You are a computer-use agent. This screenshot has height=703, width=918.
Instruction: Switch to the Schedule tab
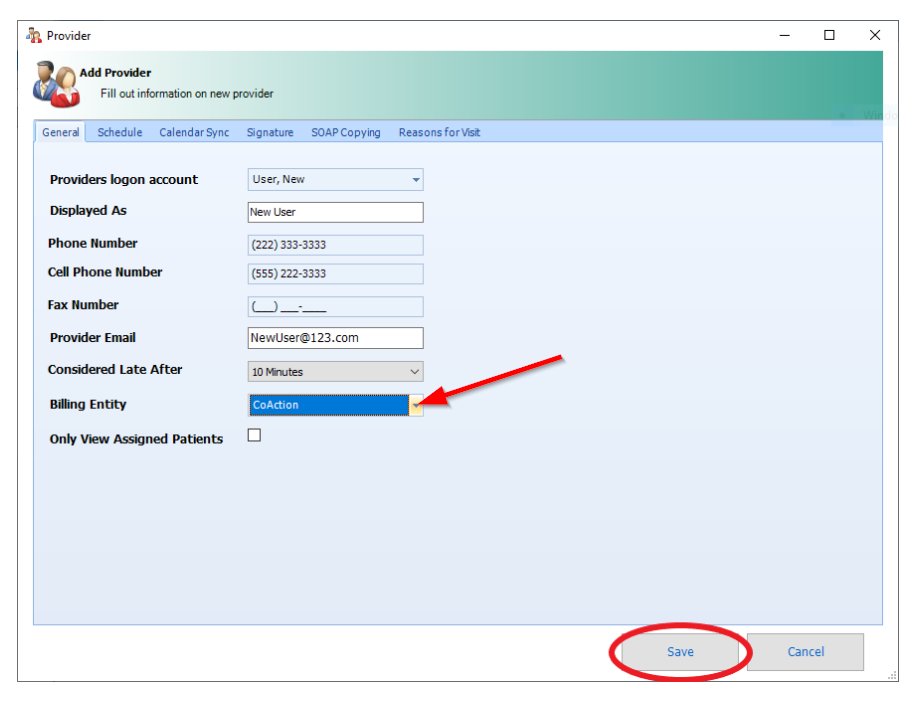120,132
